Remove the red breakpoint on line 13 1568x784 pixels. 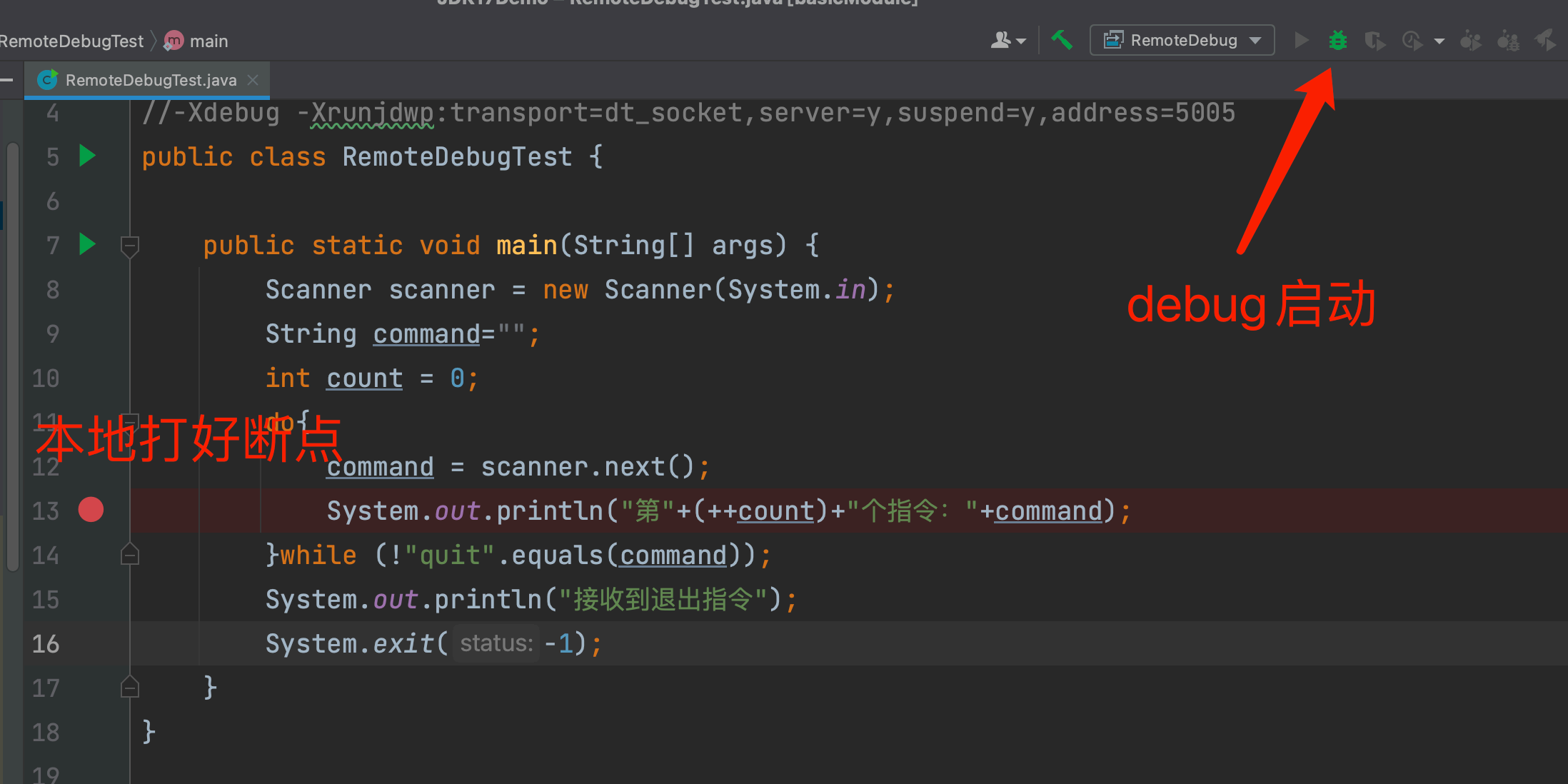coord(91,510)
